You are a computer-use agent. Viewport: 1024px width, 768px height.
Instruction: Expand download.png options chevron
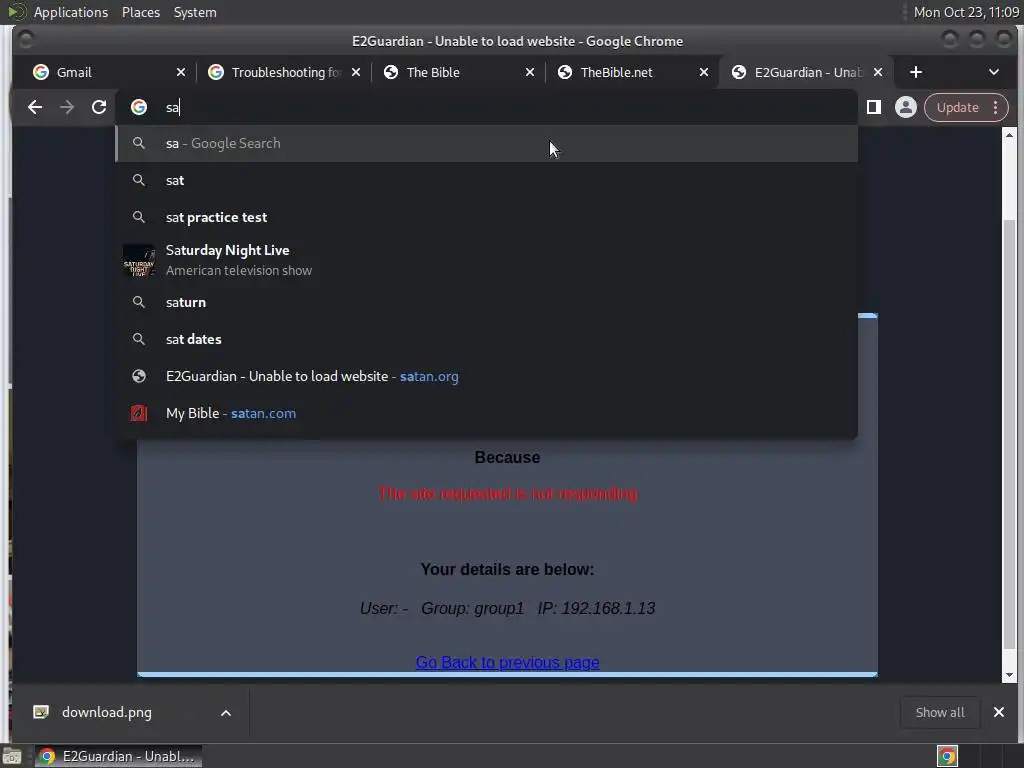[x=225, y=713]
